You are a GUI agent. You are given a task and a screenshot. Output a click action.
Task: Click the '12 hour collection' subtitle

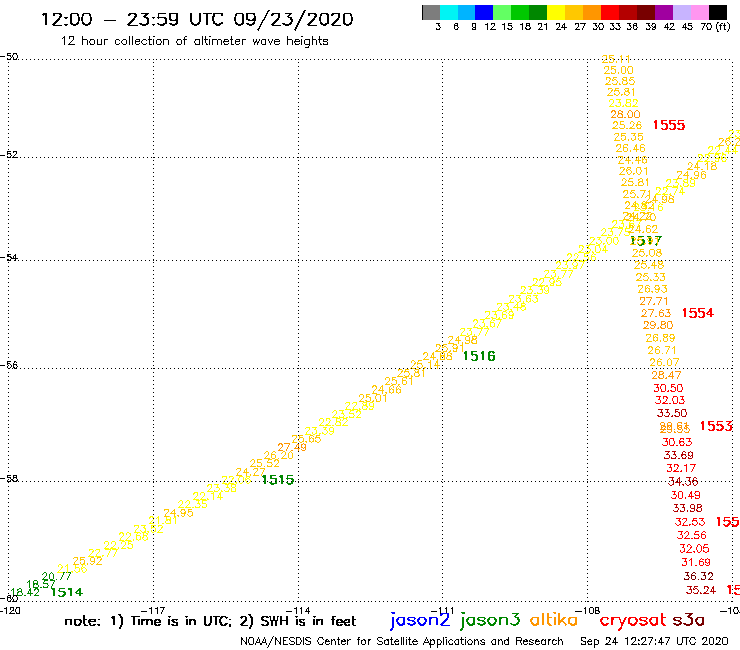pyautogui.click(x=194, y=41)
